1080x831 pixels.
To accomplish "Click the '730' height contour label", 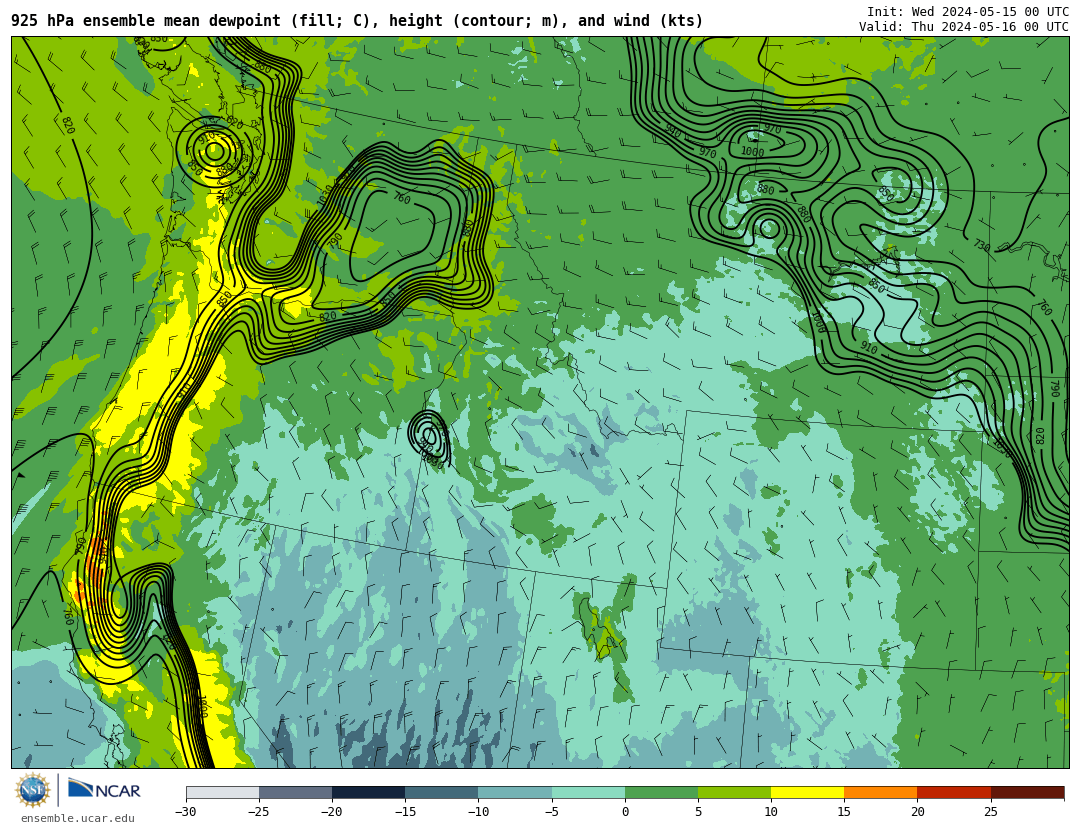I will (x=982, y=245).
